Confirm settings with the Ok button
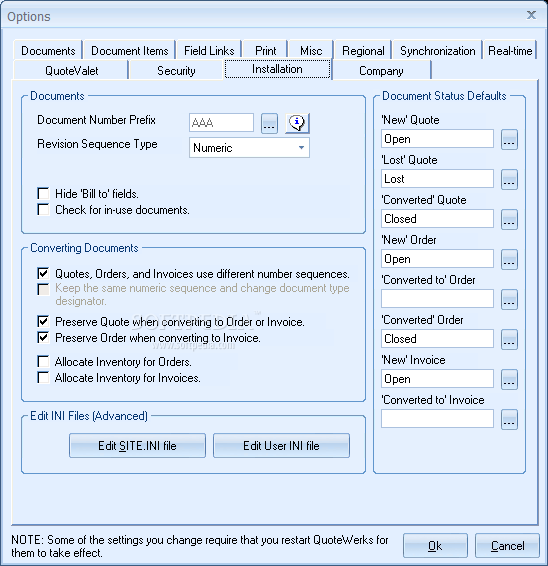 (x=435, y=546)
